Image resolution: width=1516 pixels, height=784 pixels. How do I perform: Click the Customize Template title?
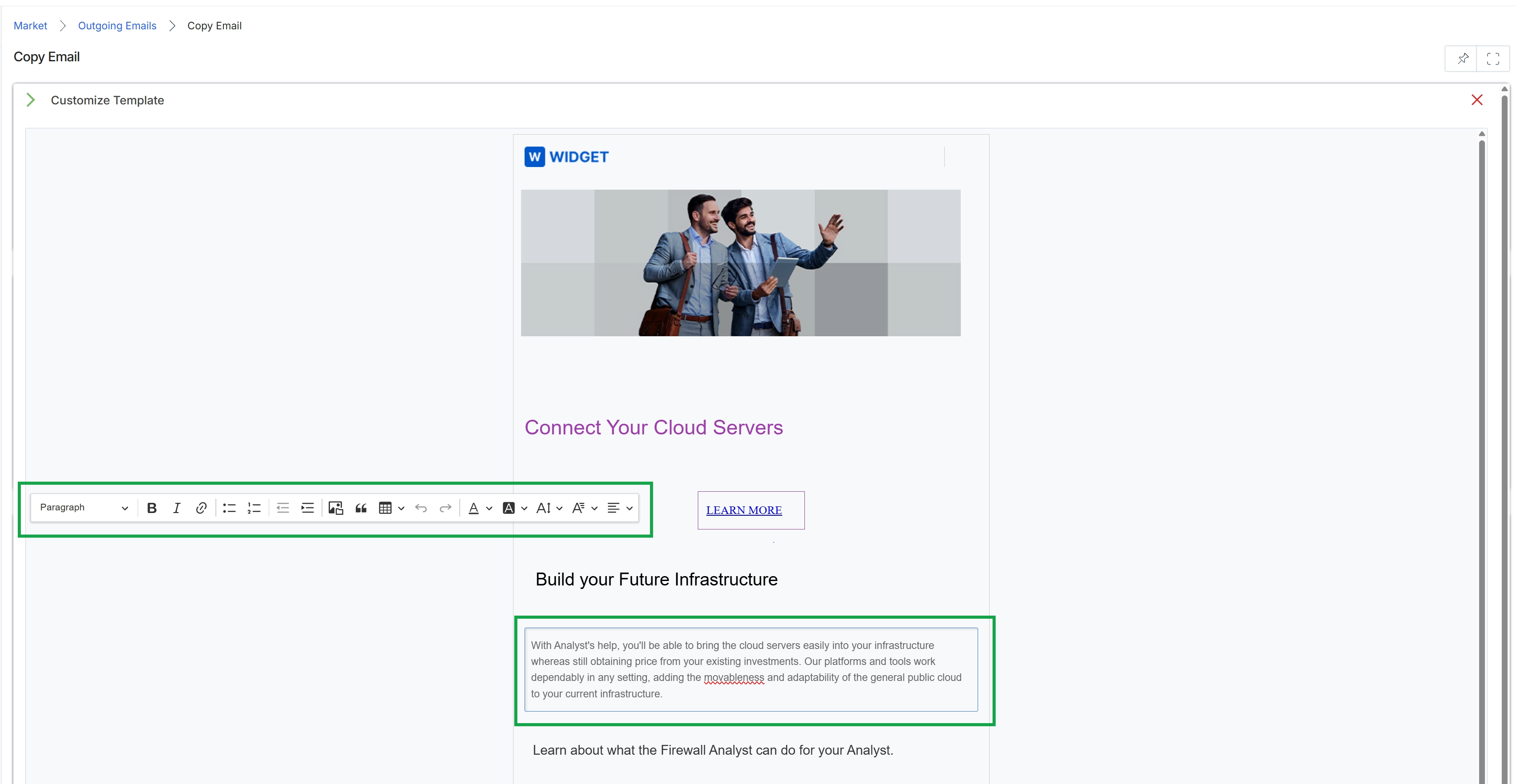point(107,100)
